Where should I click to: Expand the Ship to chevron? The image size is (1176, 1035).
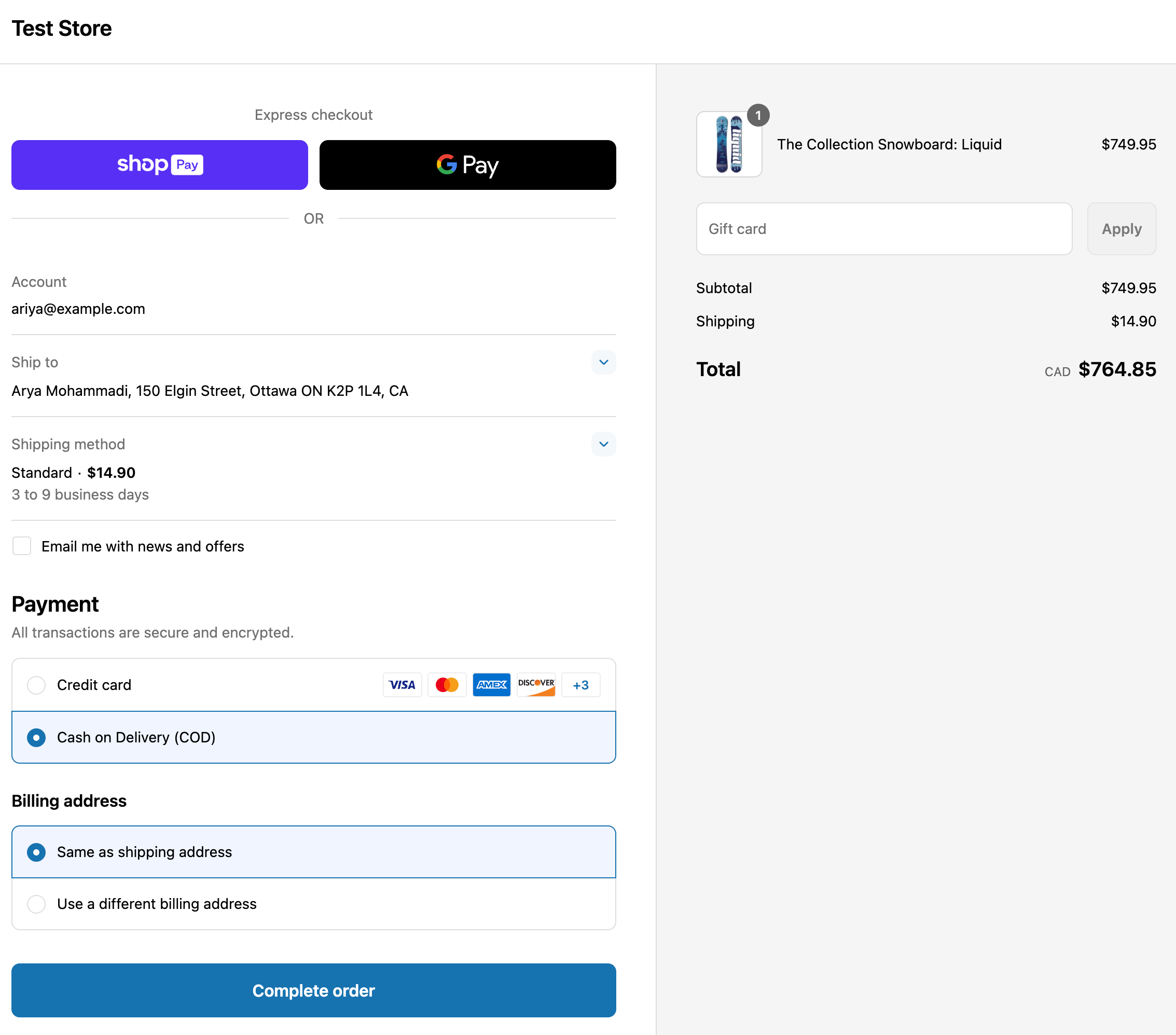603,362
